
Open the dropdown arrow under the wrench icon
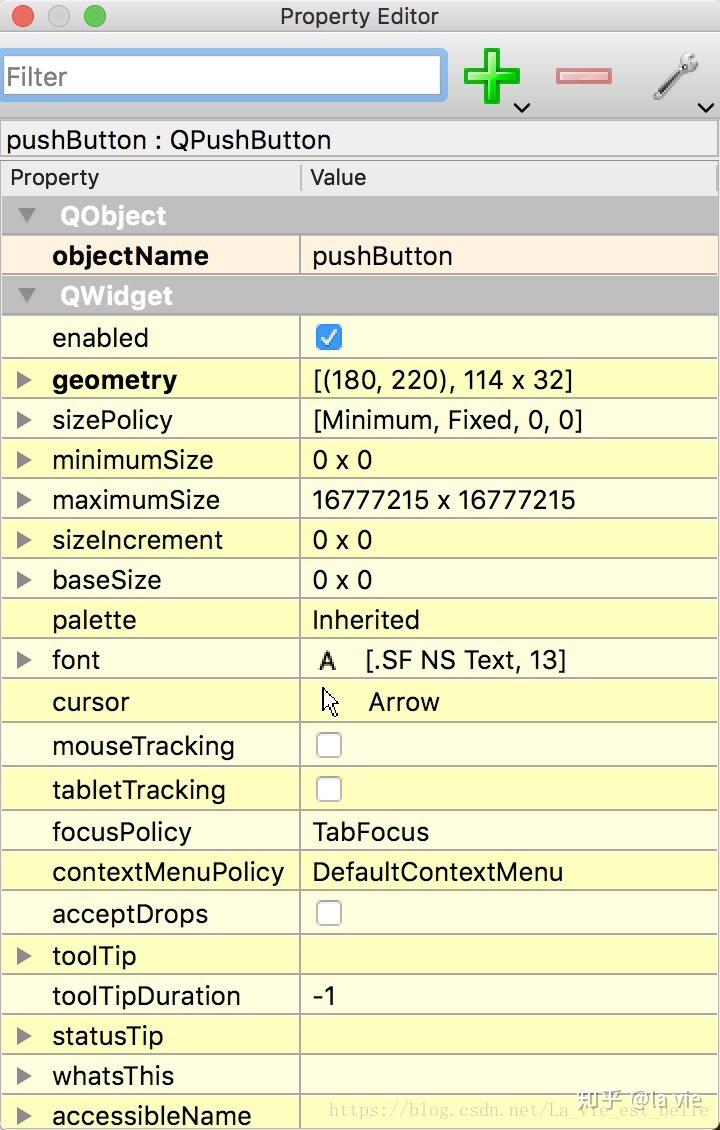[706, 108]
